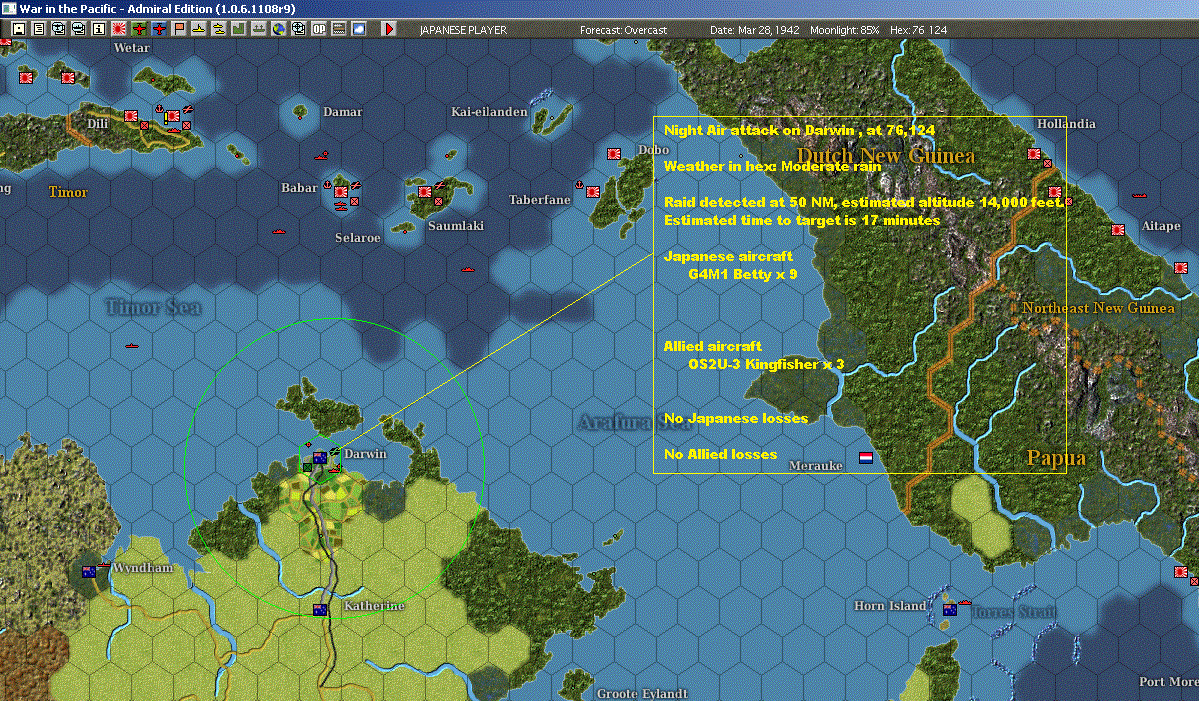The height and width of the screenshot is (701, 1199).
Task: Click the 'No Allied losses' line
Action: (720, 454)
